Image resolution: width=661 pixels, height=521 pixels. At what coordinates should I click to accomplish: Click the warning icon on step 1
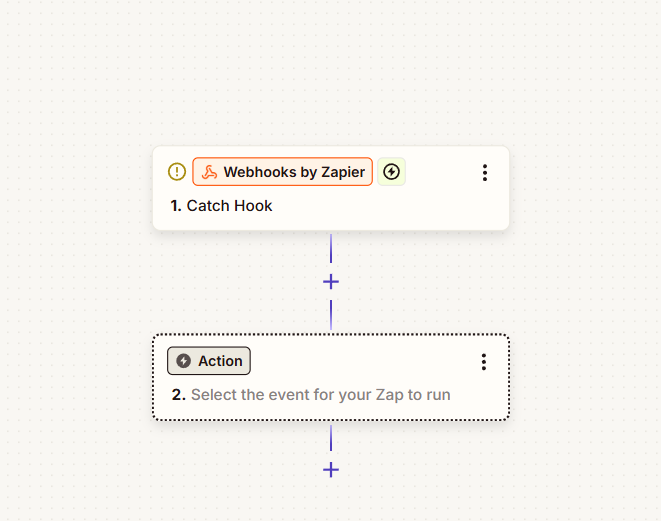click(x=177, y=172)
